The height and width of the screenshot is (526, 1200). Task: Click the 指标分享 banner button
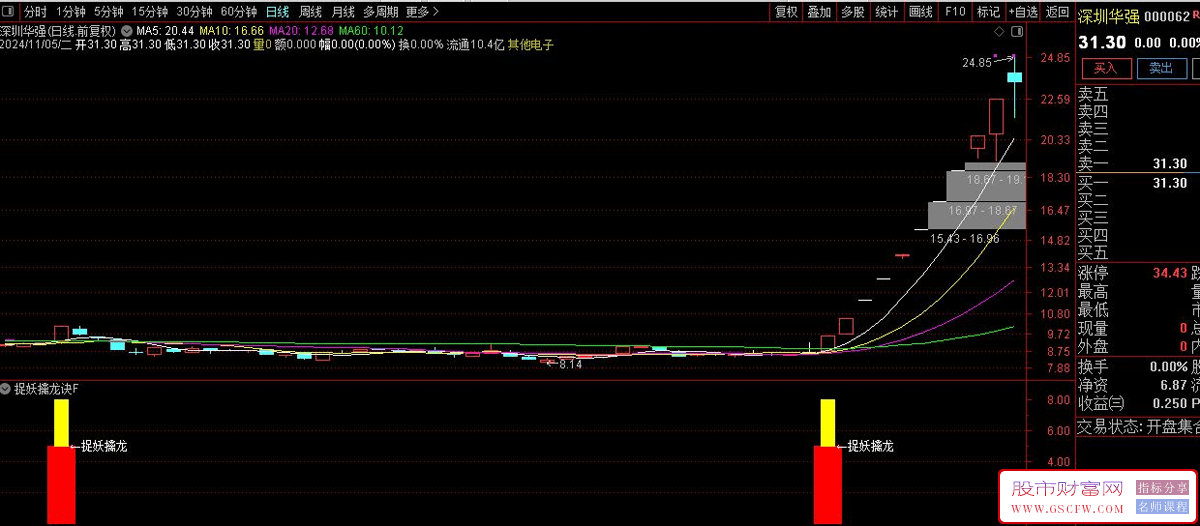pos(1162,487)
